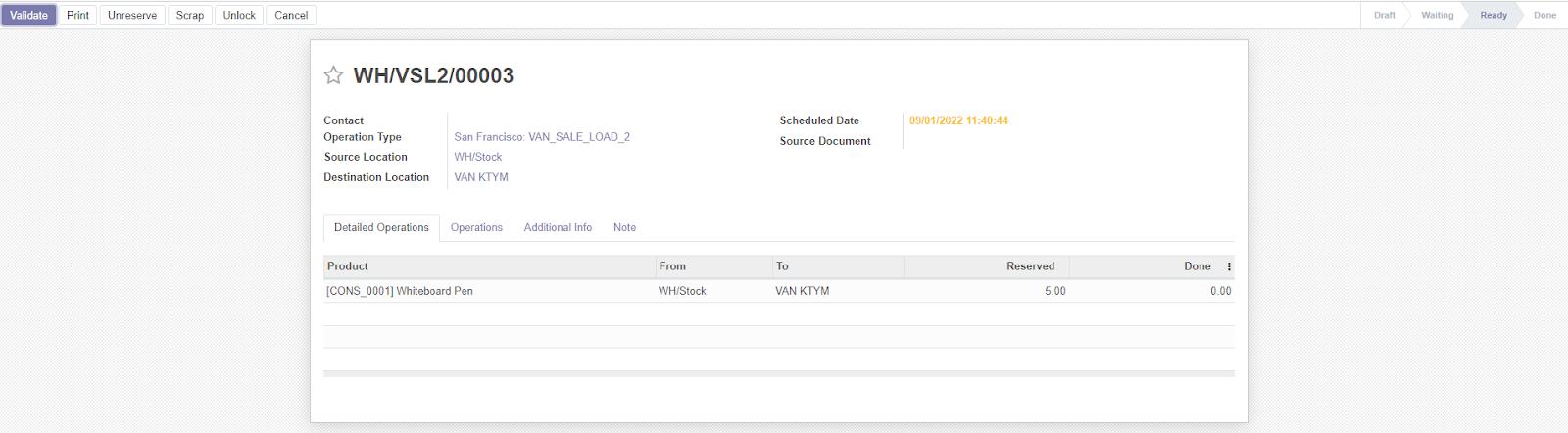The width and height of the screenshot is (1568, 433).
Task: Open column options kebab menu in table
Action: pyautogui.click(x=1229, y=266)
